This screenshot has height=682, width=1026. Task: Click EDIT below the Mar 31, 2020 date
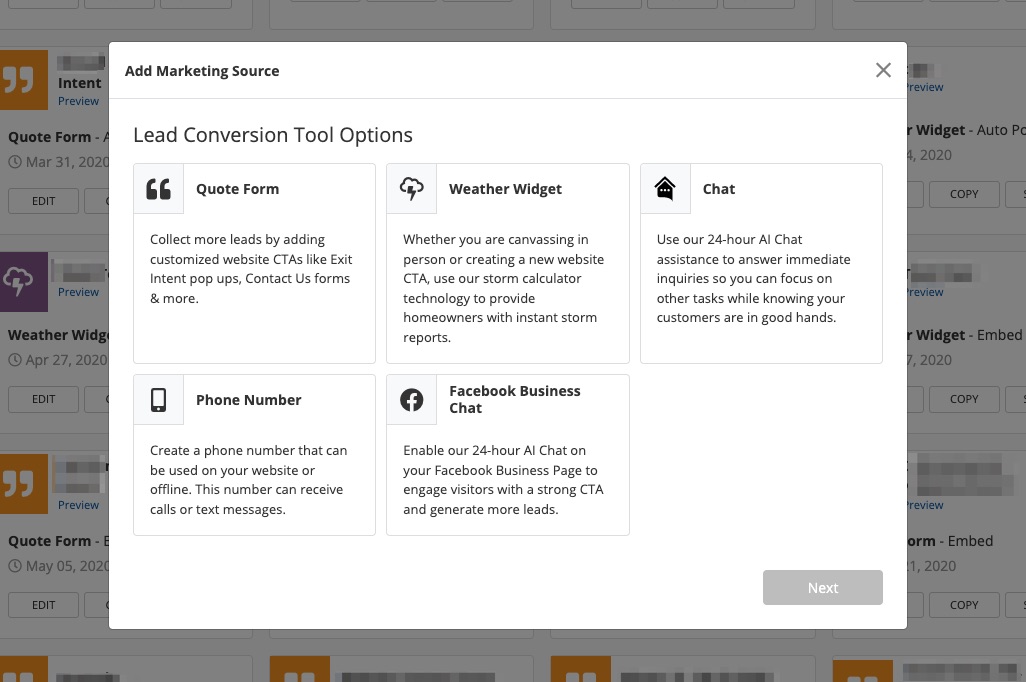click(44, 201)
